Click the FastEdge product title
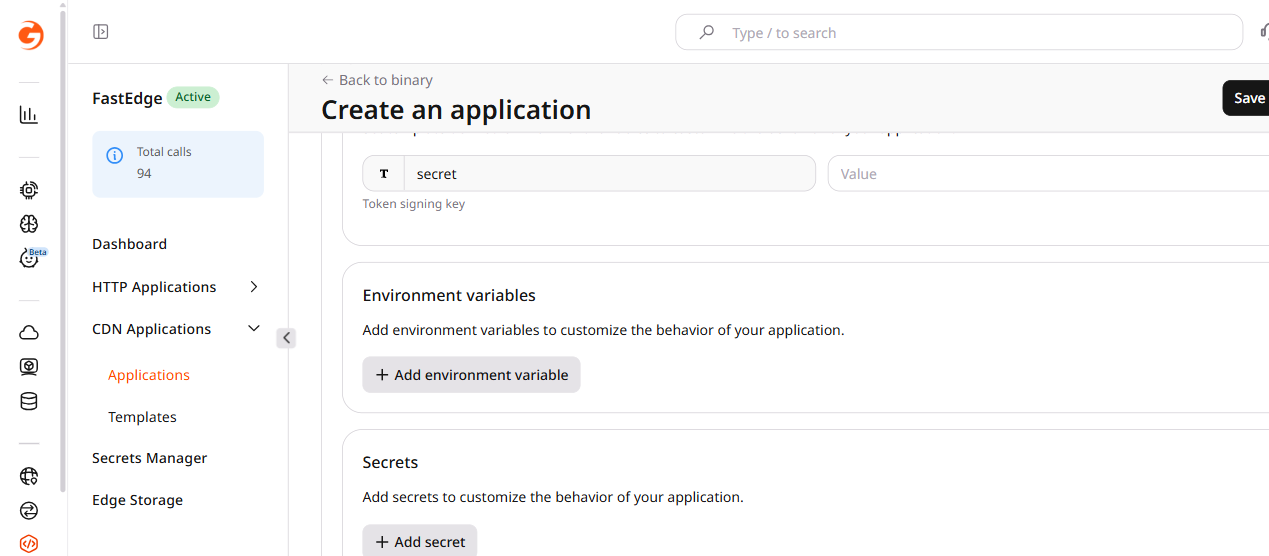The image size is (1269, 556). (x=127, y=98)
